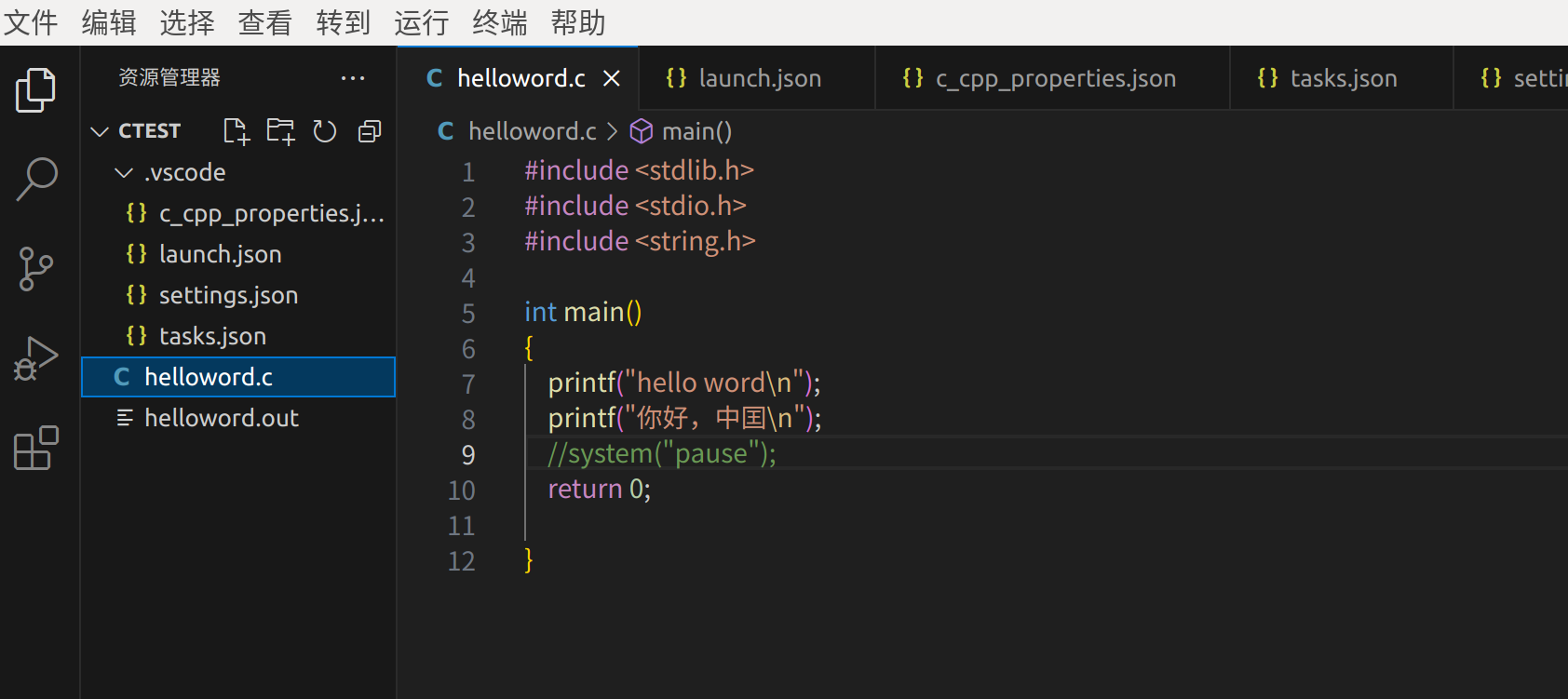The width and height of the screenshot is (1568, 699).
Task: Click the New Folder icon in explorer
Action: tap(280, 131)
